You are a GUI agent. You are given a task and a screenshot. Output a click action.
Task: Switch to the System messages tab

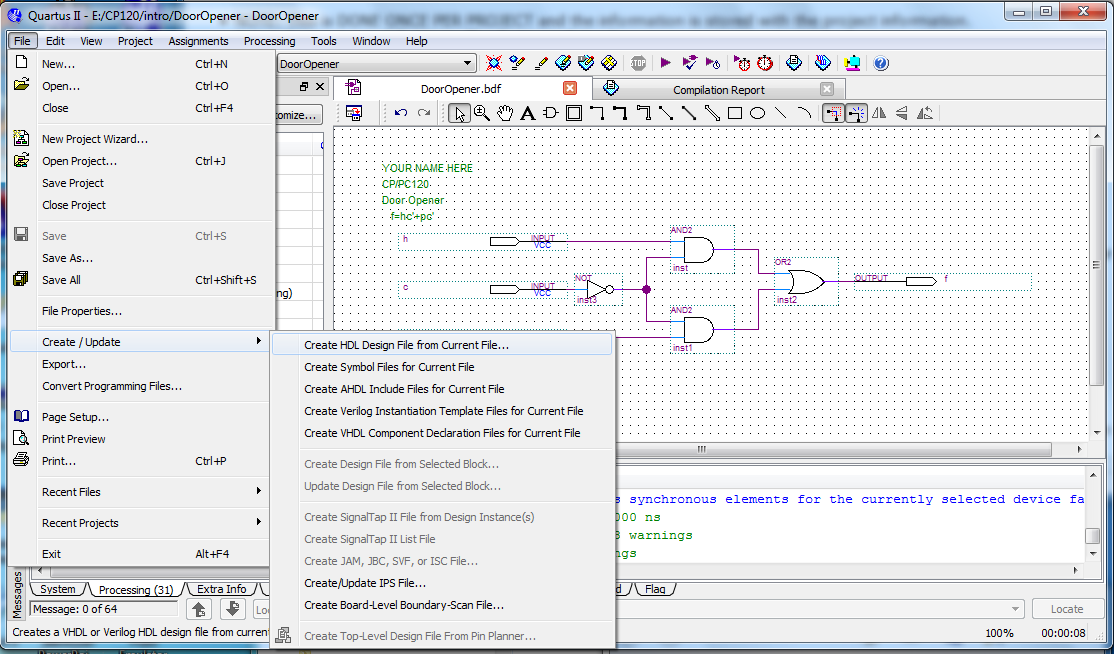coord(58,589)
